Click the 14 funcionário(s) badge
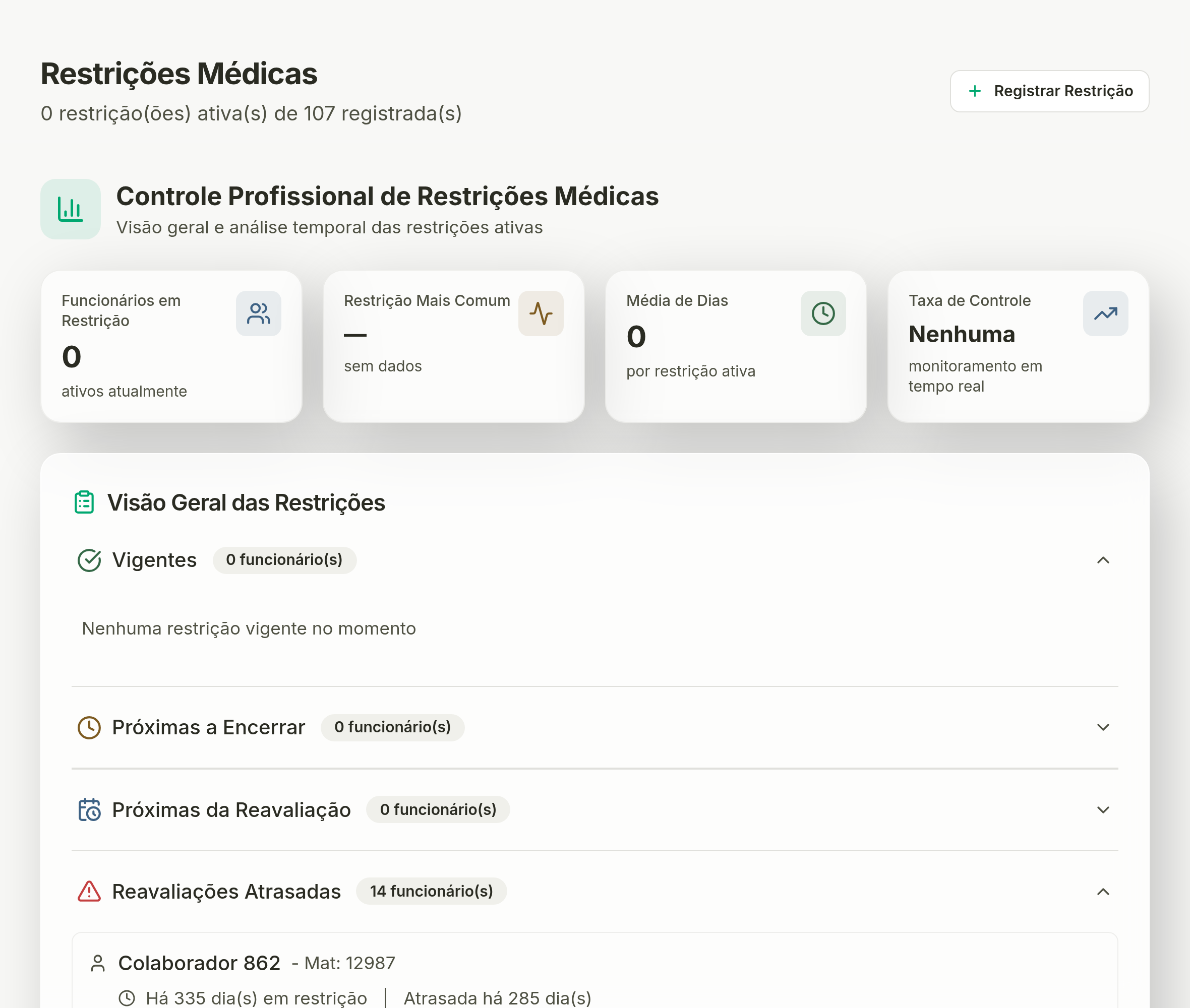 tap(432, 892)
